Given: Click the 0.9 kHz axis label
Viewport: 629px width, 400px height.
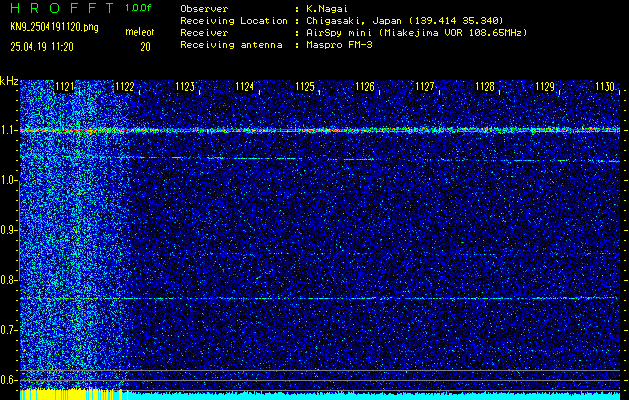Looking at the screenshot, I should pos(8,230).
